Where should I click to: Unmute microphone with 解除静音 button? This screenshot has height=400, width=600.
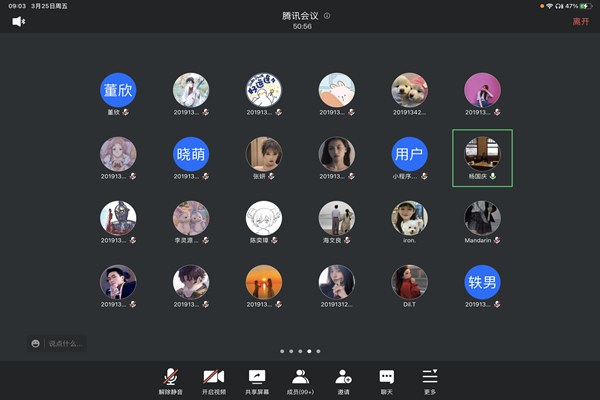(172, 380)
